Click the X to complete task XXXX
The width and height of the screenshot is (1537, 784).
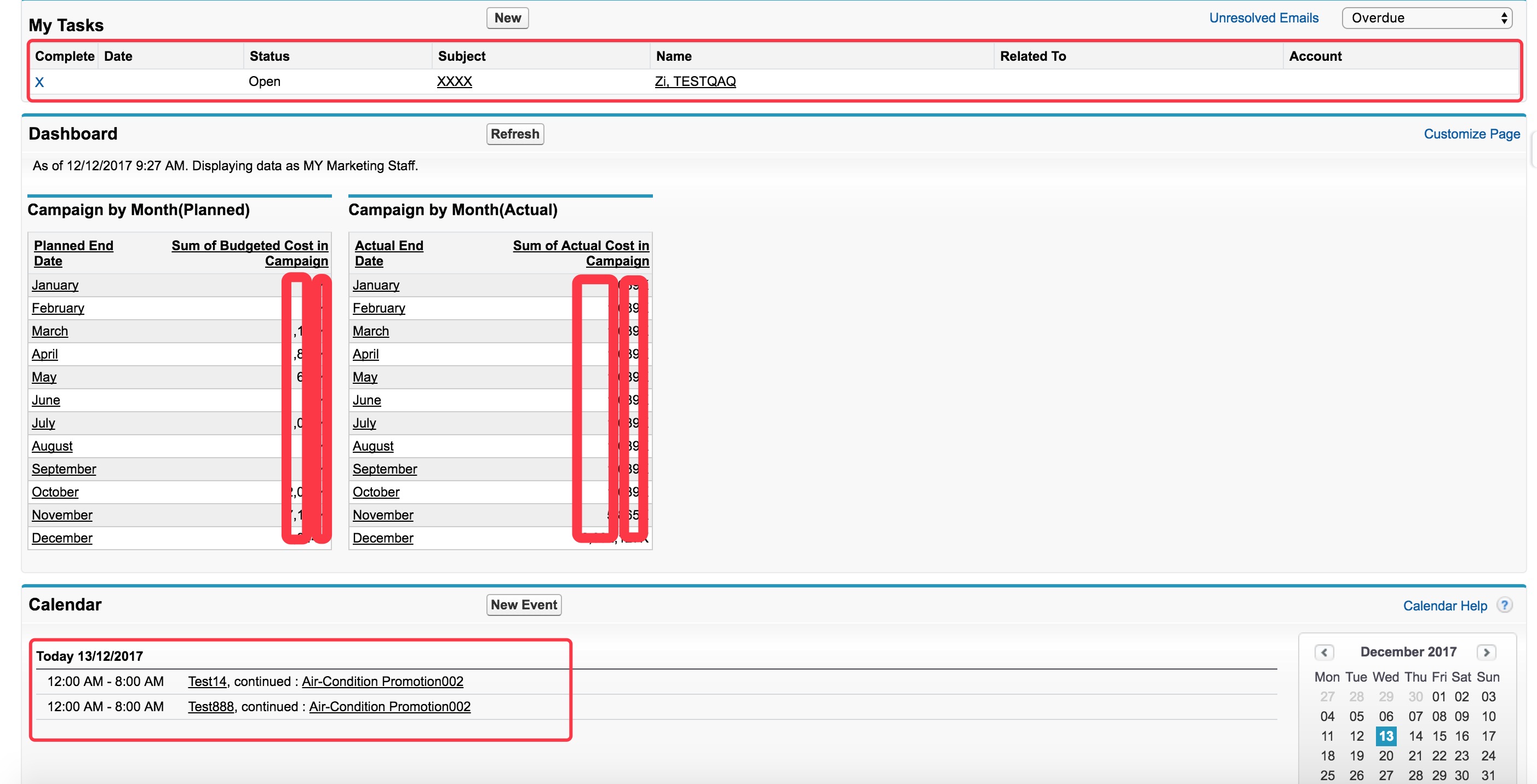pyautogui.click(x=39, y=82)
